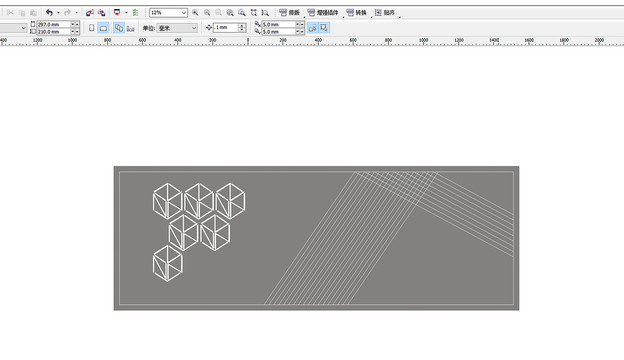The height and width of the screenshot is (360, 624).
Task: Click the diagonal parallel lines group
Action: point(350,239)
